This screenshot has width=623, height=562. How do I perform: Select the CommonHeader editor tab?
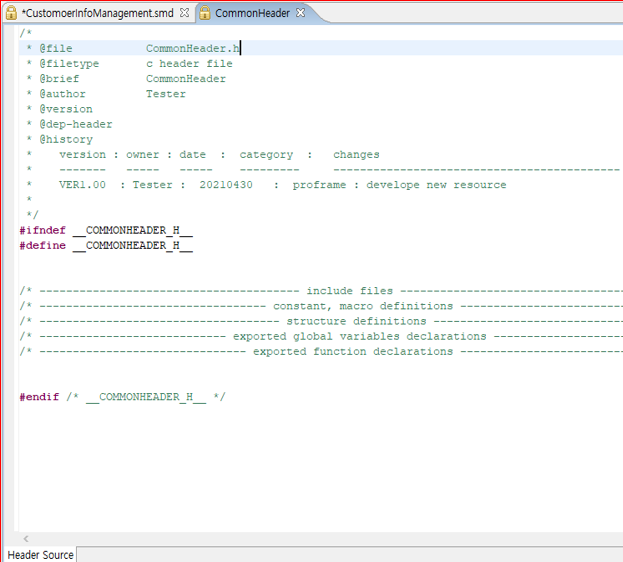tap(252, 13)
